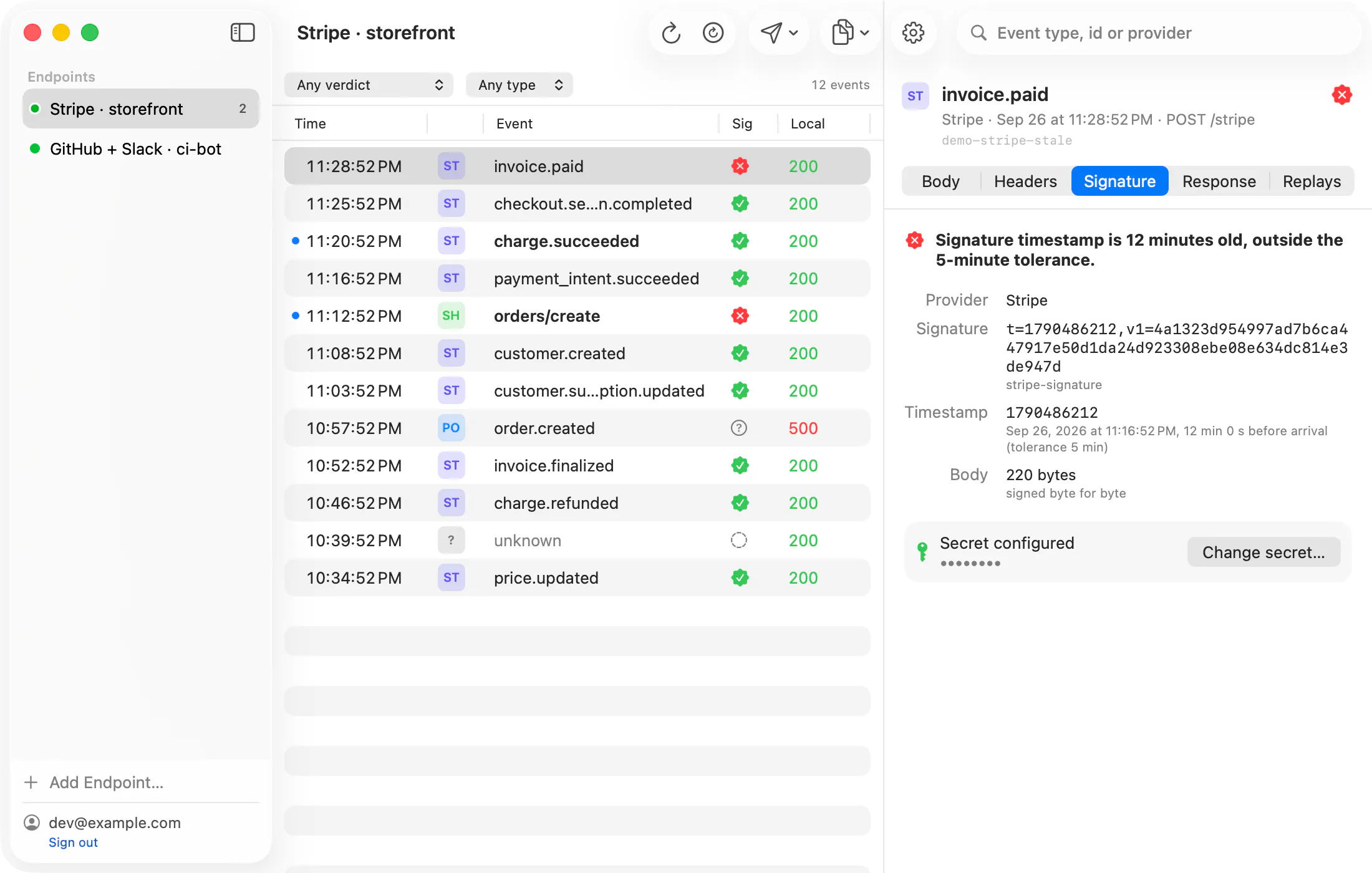Select the invoice.paid event row
This screenshot has width=1372, height=873.
click(577, 166)
